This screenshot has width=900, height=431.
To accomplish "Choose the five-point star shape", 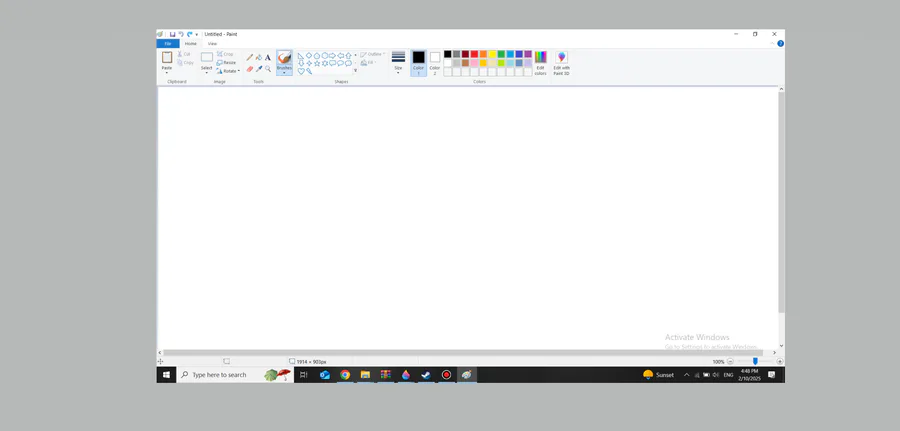I will tap(317, 63).
